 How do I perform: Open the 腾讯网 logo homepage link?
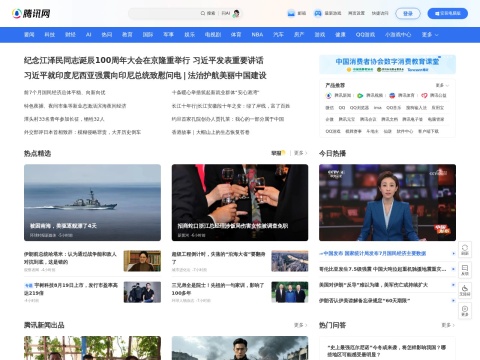(x=31, y=13)
